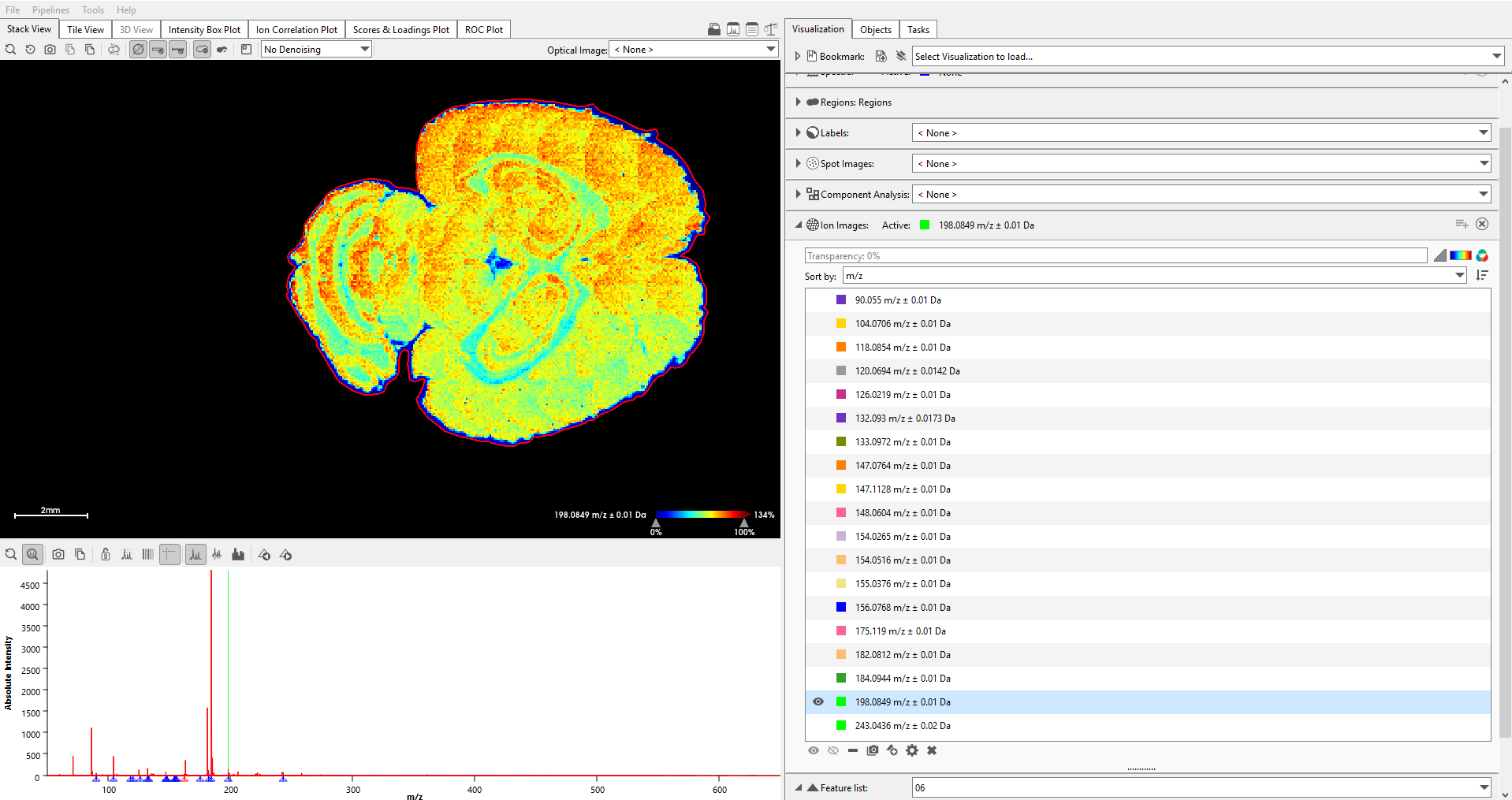Click the spectrum zoom magnifier icon
The width and height of the screenshot is (1512, 800).
(x=32, y=555)
